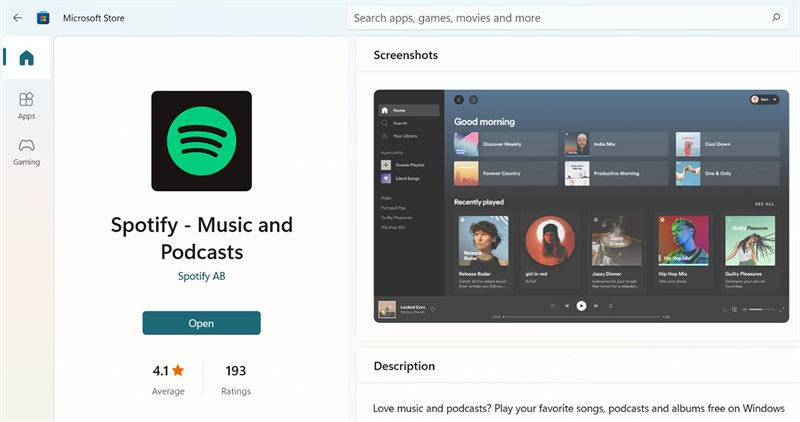Image resolution: width=800 pixels, height=422 pixels.
Task: Click the Spotify app logo
Action: 202,141
